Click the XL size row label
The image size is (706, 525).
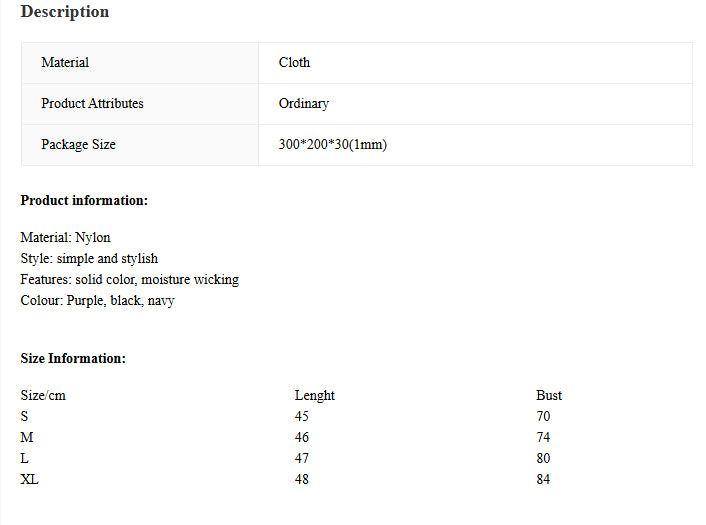pos(30,479)
